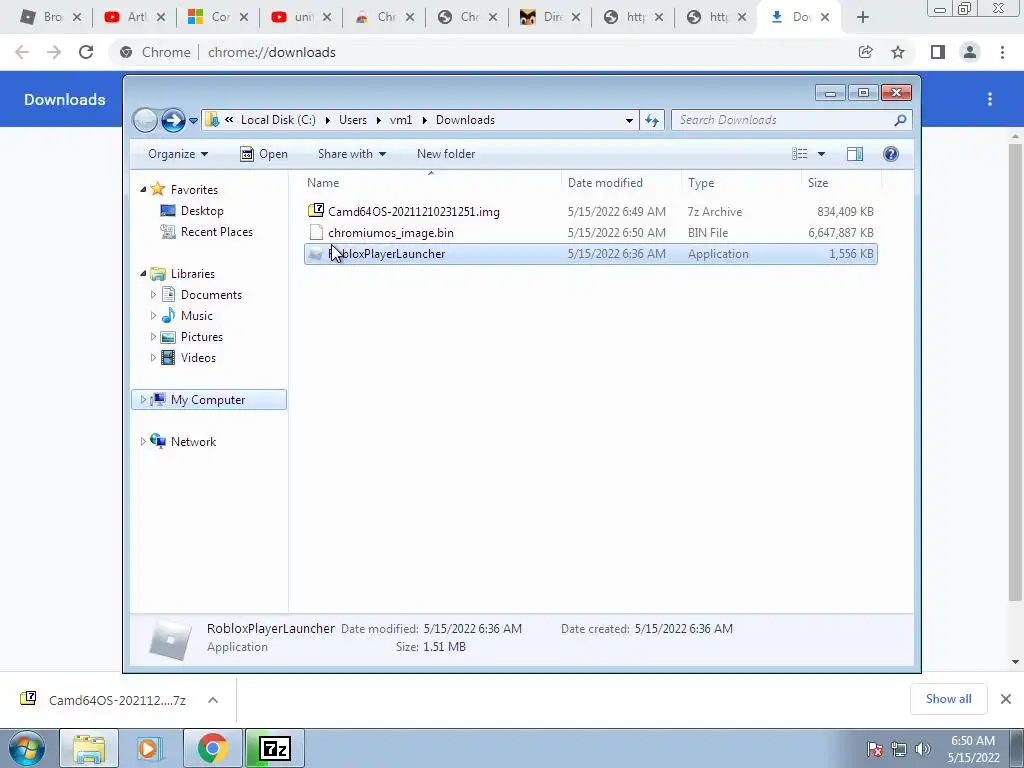Select Network in navigation pane
The width and height of the screenshot is (1024, 768).
point(193,441)
